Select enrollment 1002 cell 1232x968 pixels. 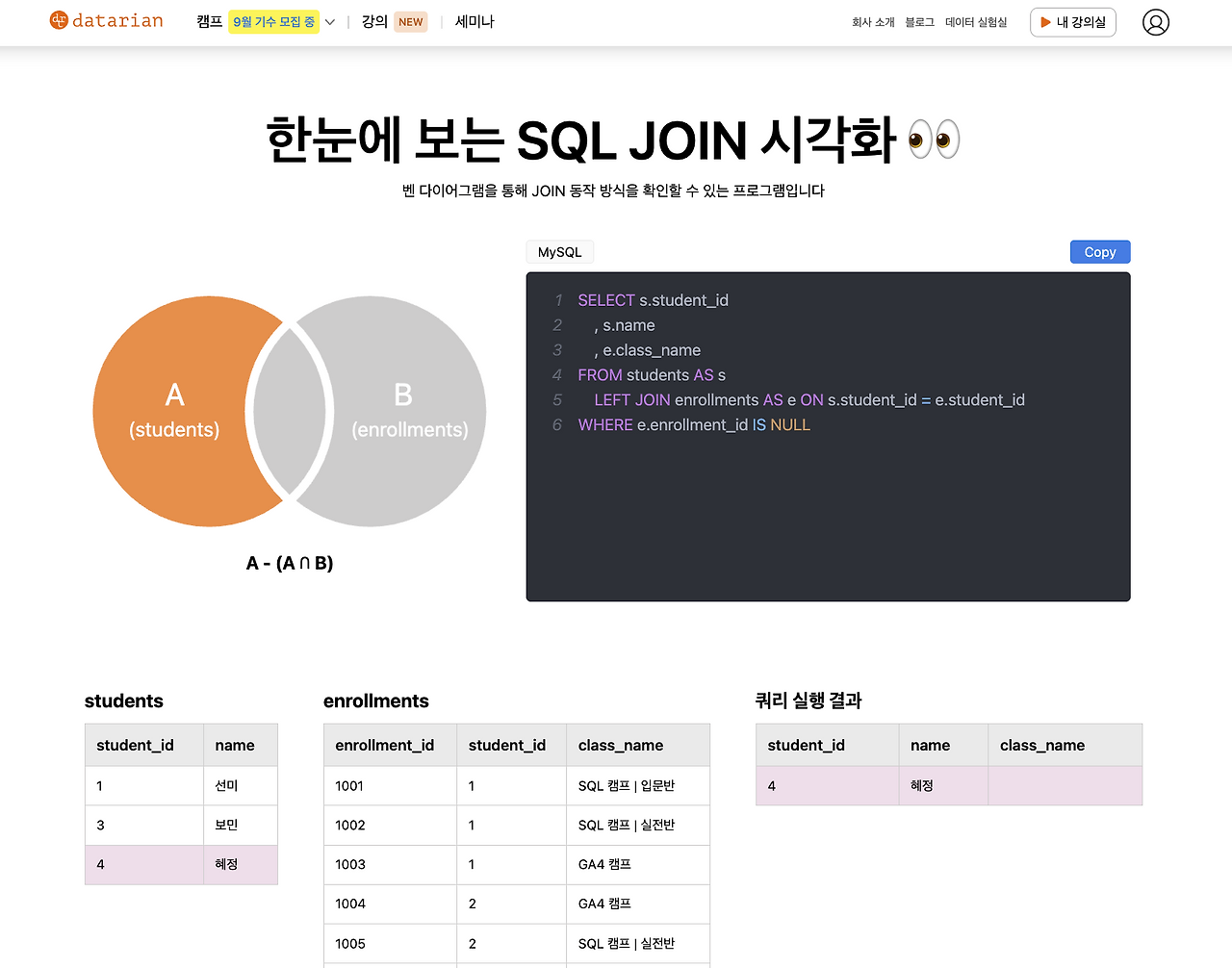pos(390,826)
